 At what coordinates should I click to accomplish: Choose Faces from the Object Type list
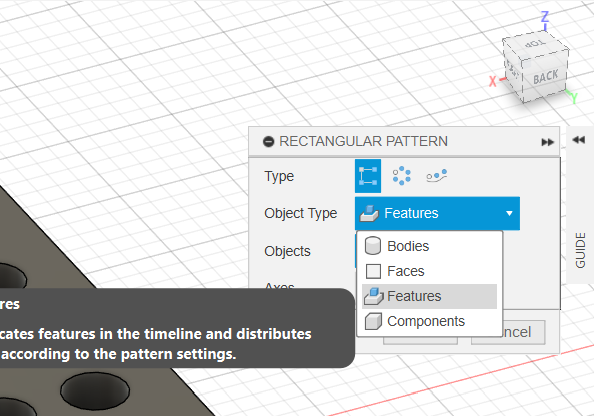tap(429, 271)
